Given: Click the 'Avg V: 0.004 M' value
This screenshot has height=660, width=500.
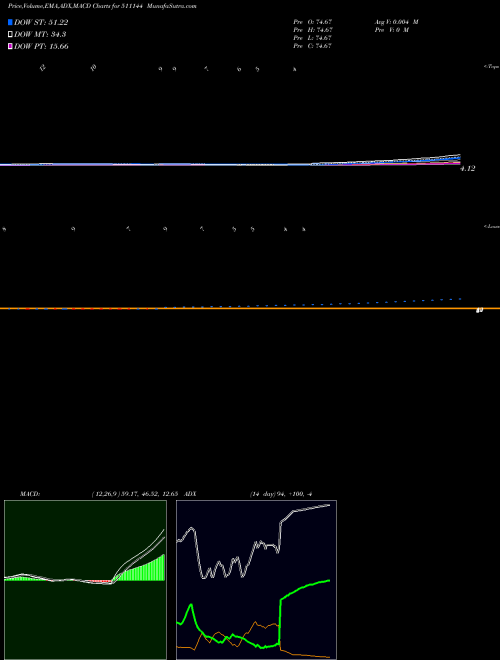Looking at the screenshot, I should click(396, 22).
